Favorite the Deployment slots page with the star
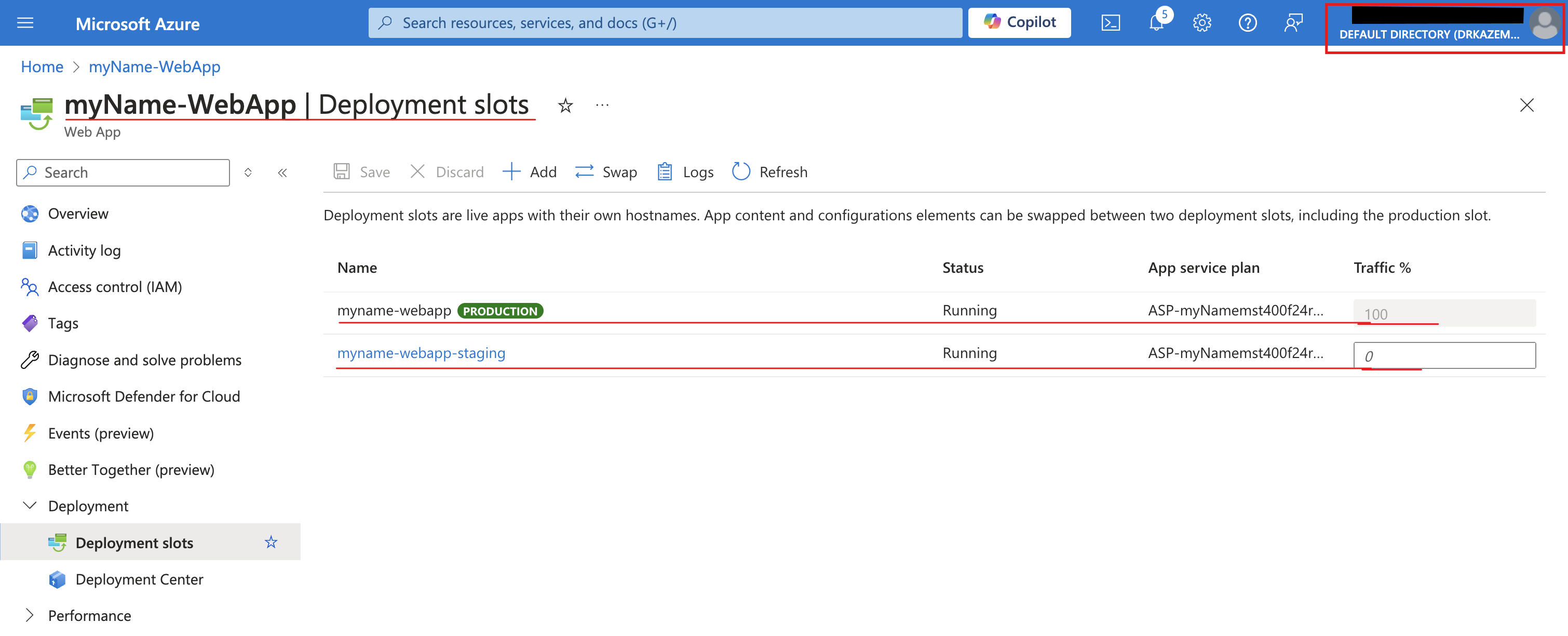 point(565,105)
